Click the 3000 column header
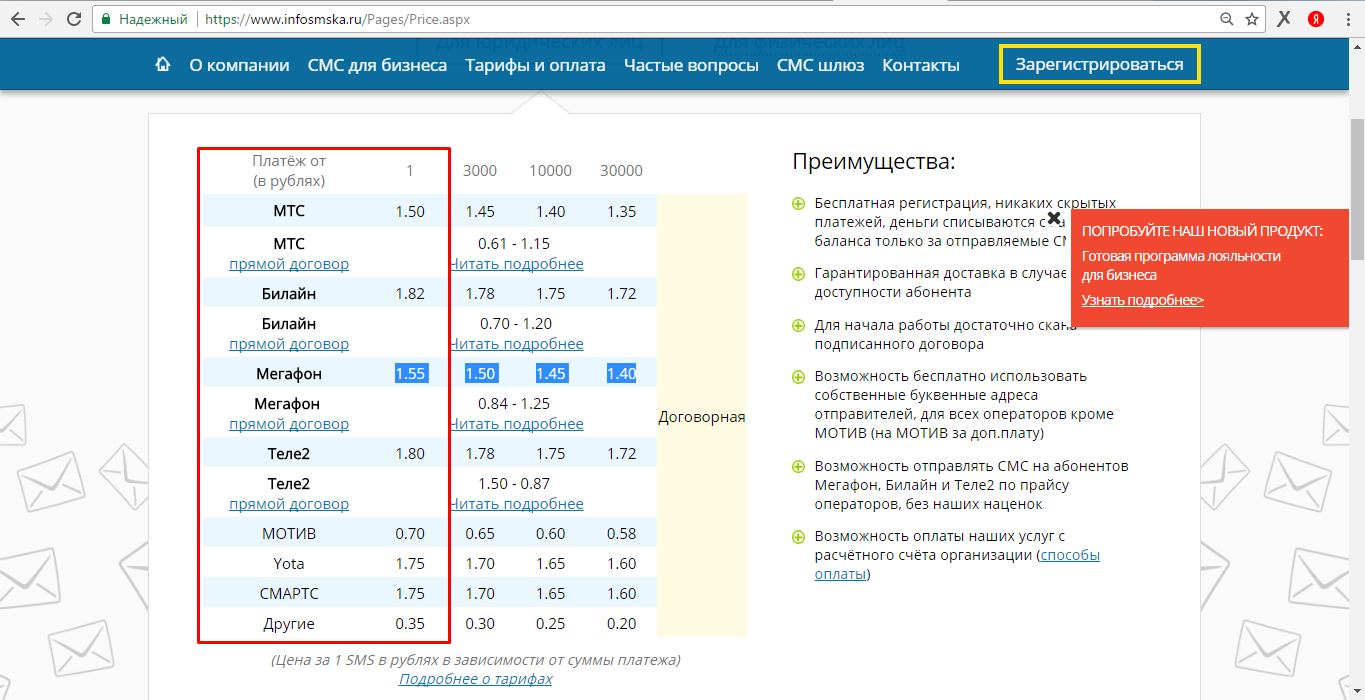Image resolution: width=1365 pixels, height=700 pixels. pos(480,171)
